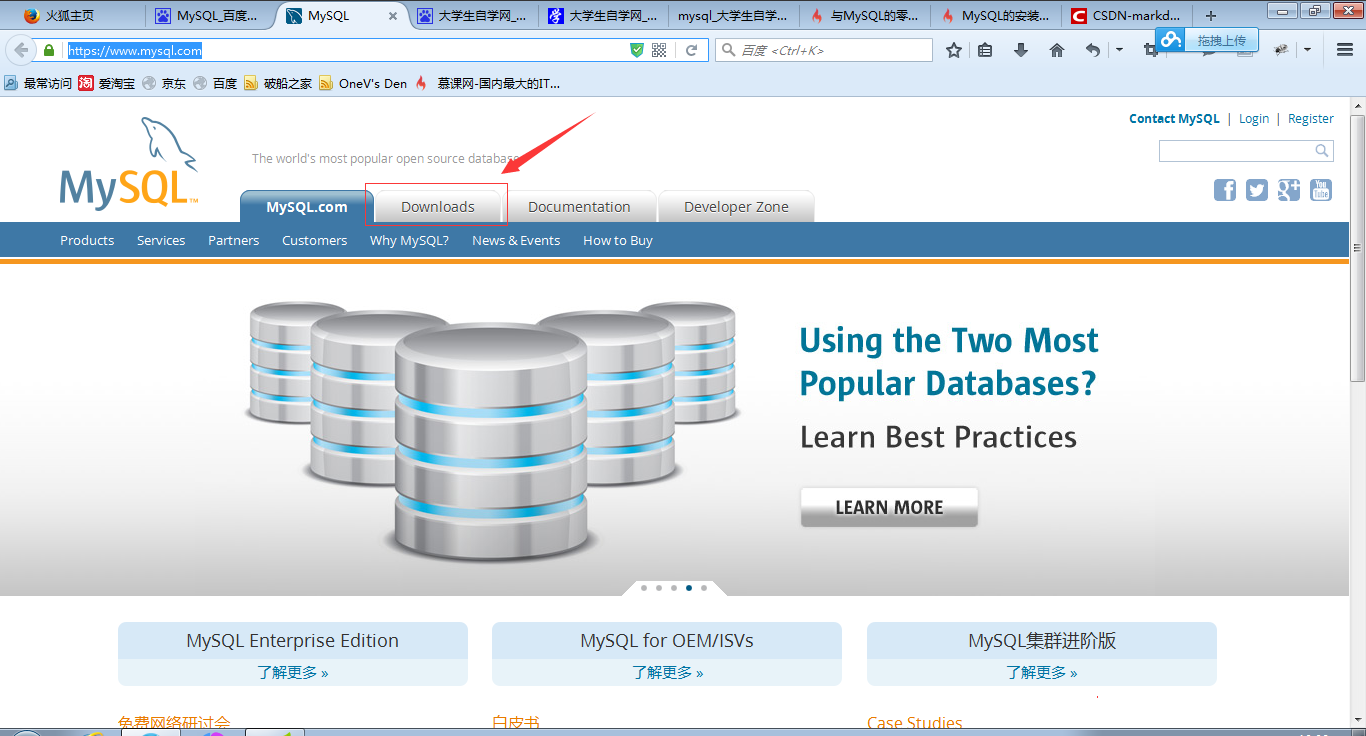Open the 最常访问 bookmark folder
This screenshot has height=736, width=1366.
[x=38, y=84]
